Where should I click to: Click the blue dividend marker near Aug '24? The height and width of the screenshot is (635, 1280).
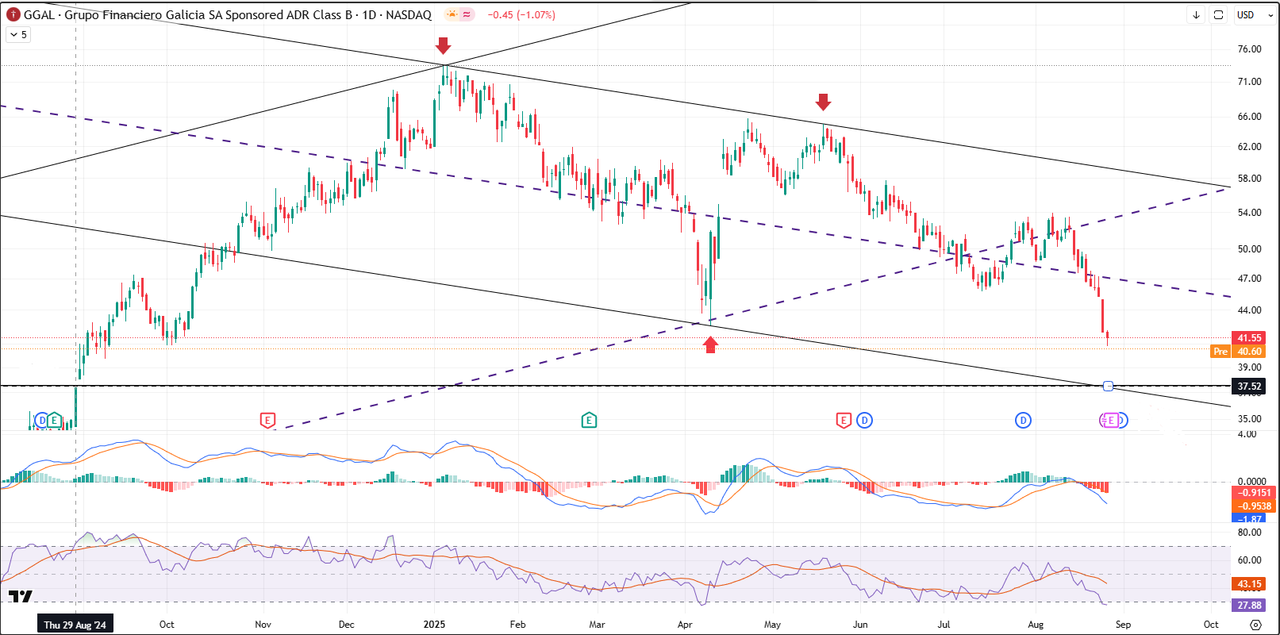pos(41,420)
